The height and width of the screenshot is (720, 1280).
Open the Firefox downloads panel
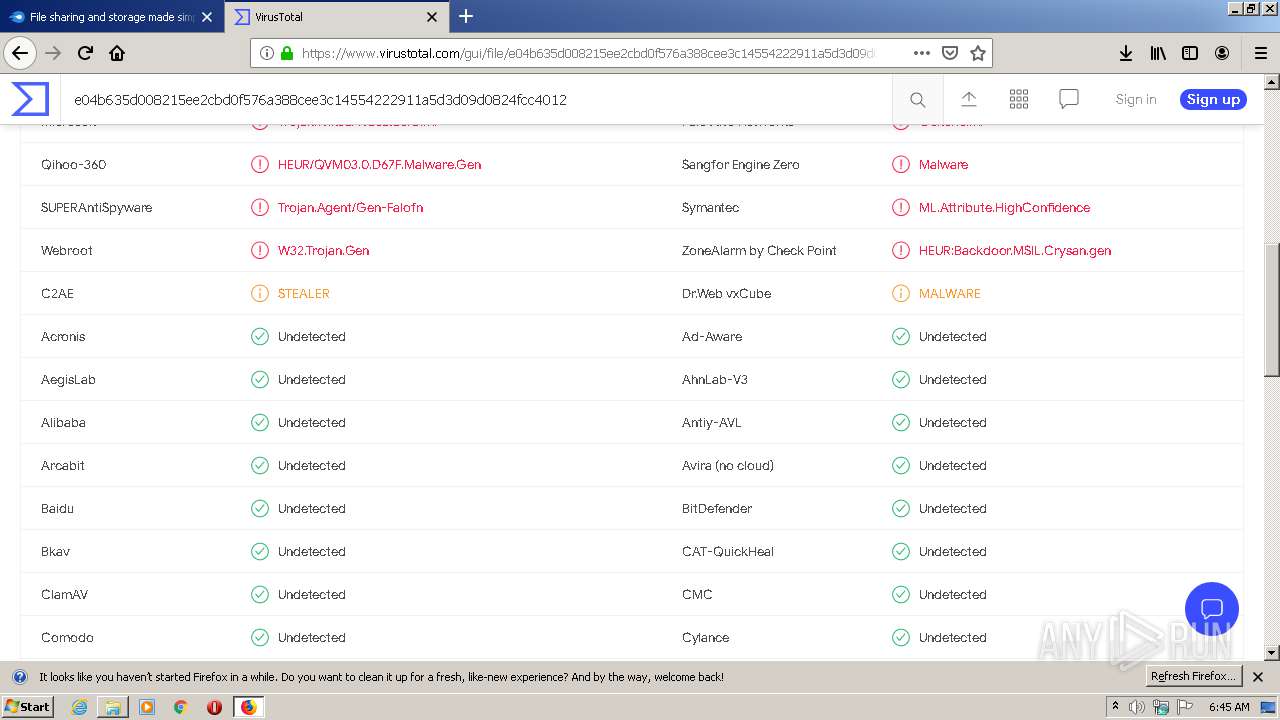pos(1125,53)
